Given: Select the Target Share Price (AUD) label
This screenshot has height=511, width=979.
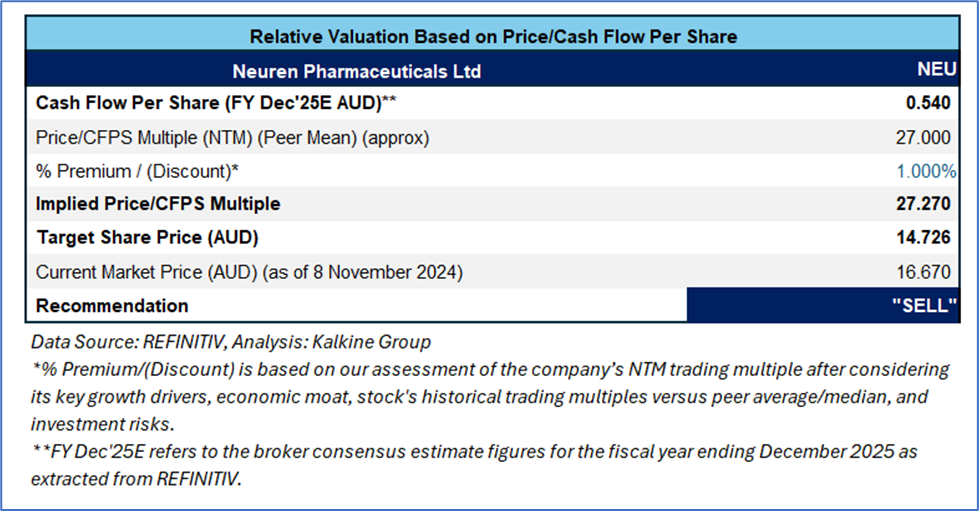Looking at the screenshot, I should click(147, 237).
